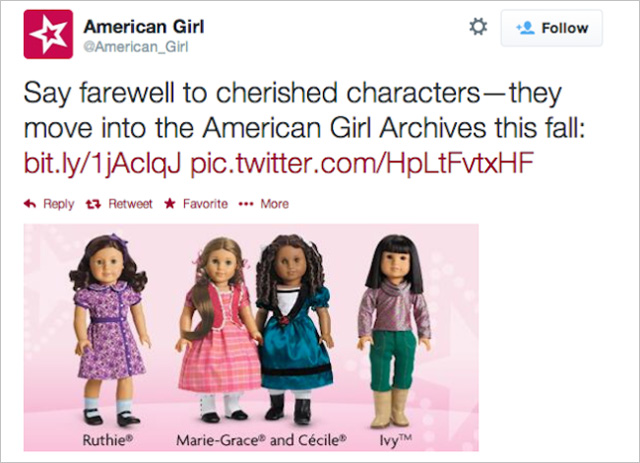Open the gear settings dropdown
This screenshot has width=640, height=463.
[x=478, y=28]
